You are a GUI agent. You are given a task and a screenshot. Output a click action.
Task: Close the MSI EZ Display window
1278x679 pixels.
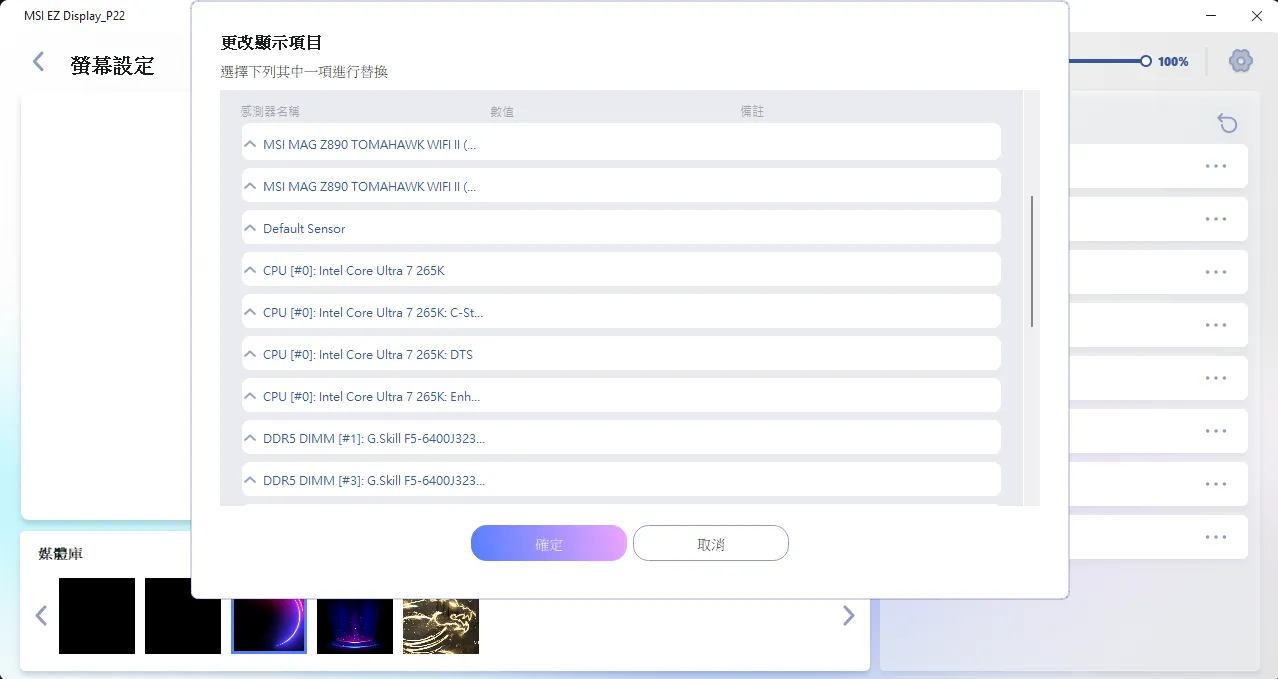click(1256, 16)
